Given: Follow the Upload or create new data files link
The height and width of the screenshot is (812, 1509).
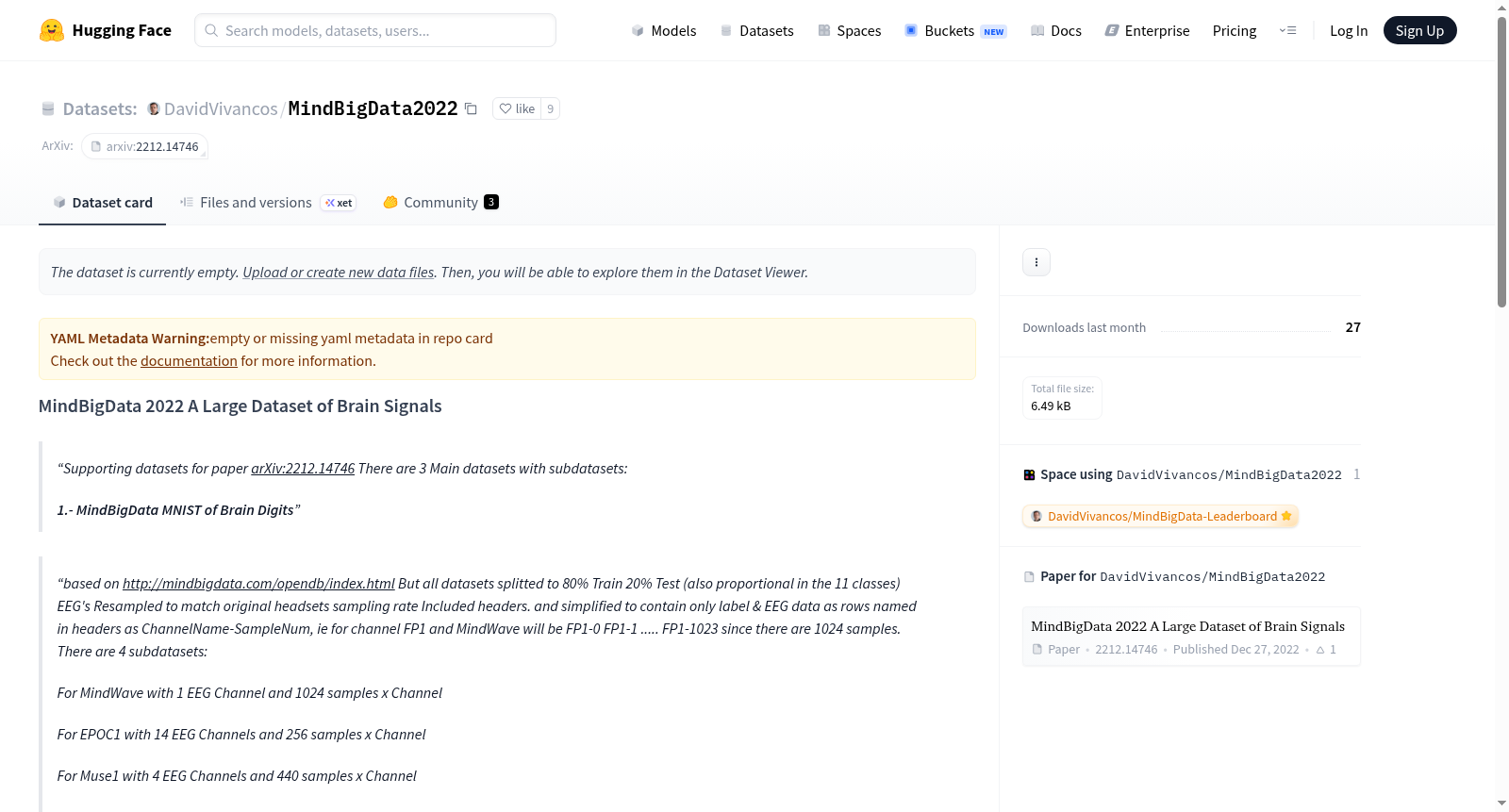Looking at the screenshot, I should point(339,273).
